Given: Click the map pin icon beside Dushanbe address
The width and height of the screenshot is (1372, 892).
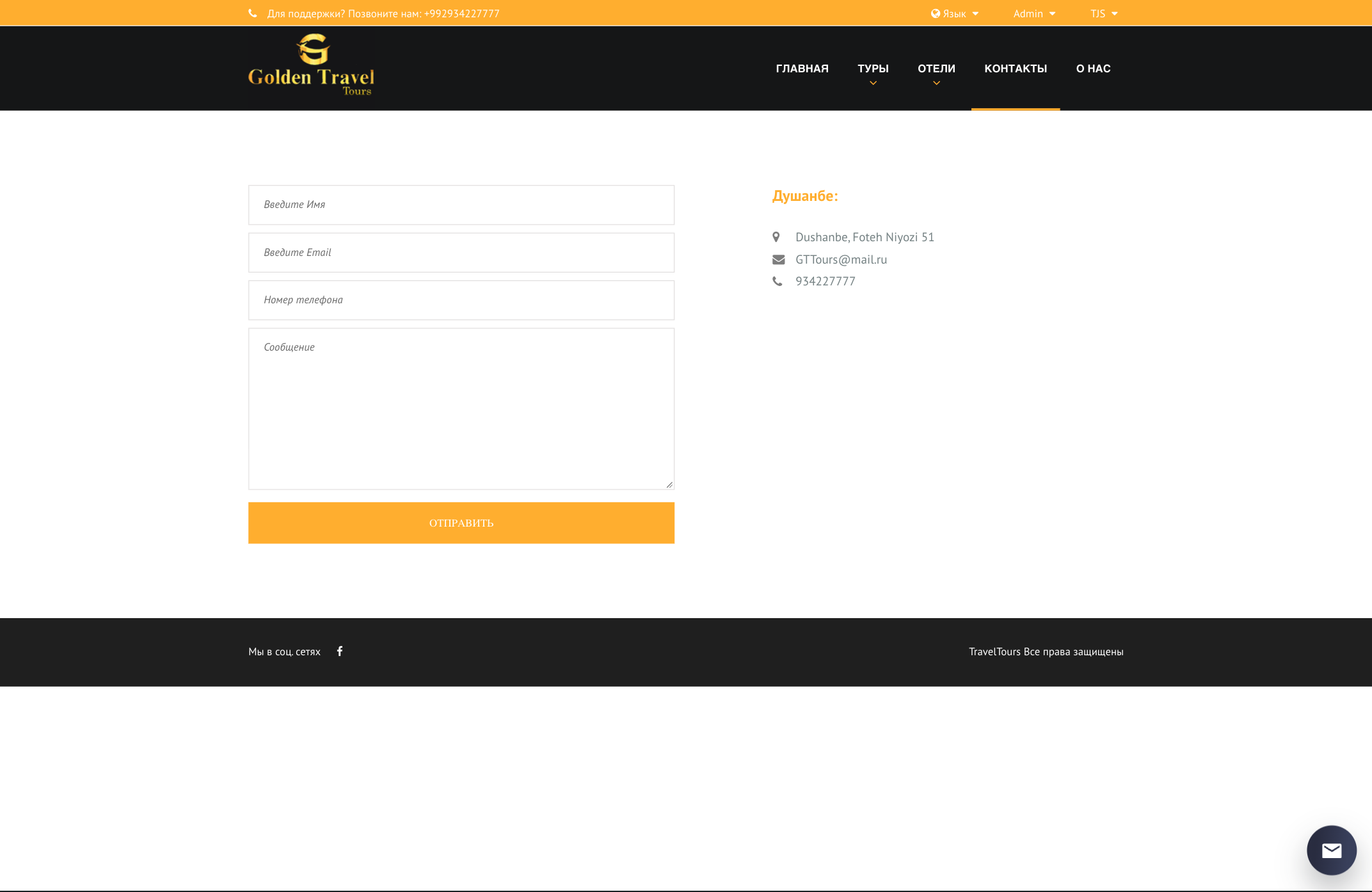Looking at the screenshot, I should click(x=776, y=237).
